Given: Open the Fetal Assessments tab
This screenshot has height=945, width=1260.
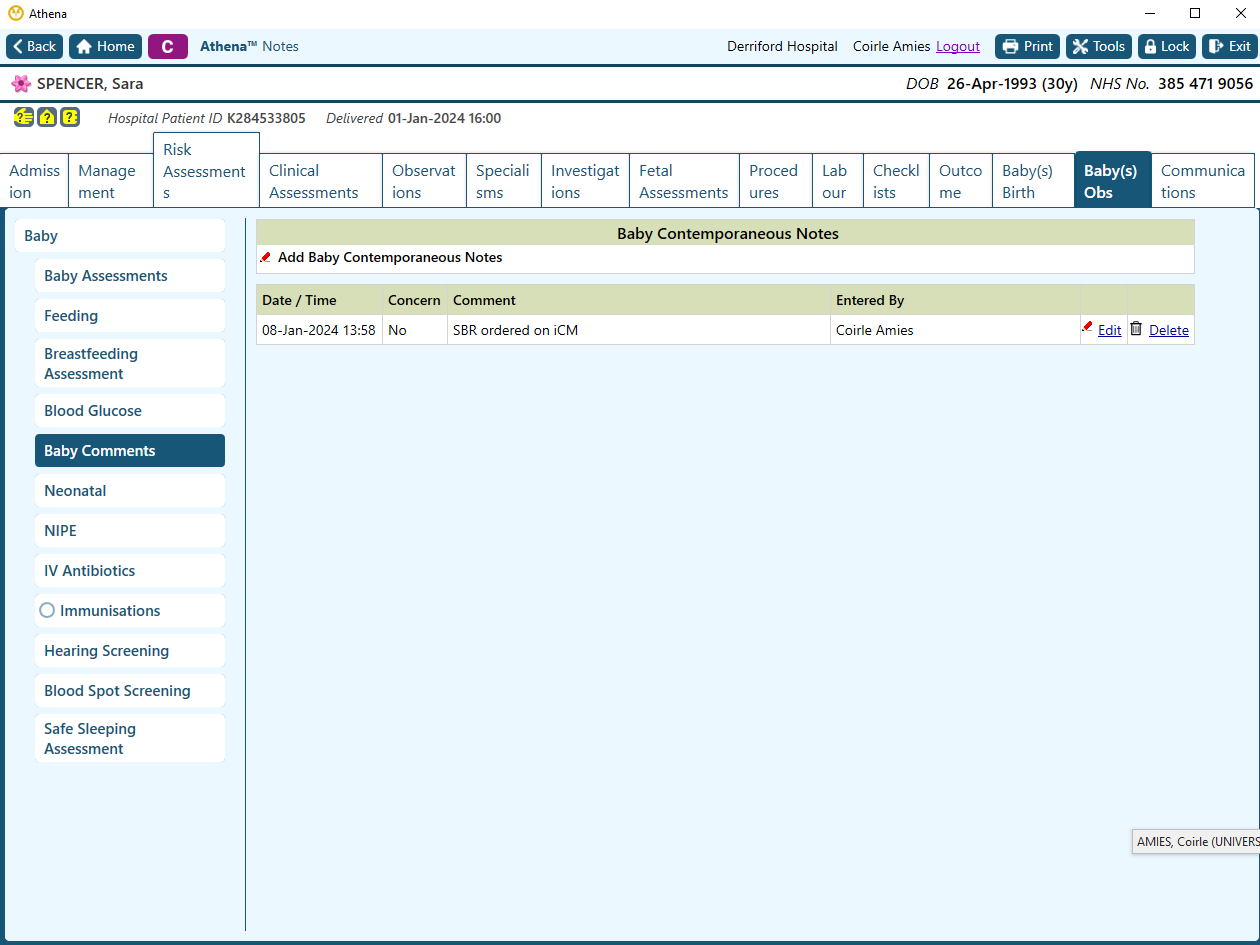Looking at the screenshot, I should (685, 181).
